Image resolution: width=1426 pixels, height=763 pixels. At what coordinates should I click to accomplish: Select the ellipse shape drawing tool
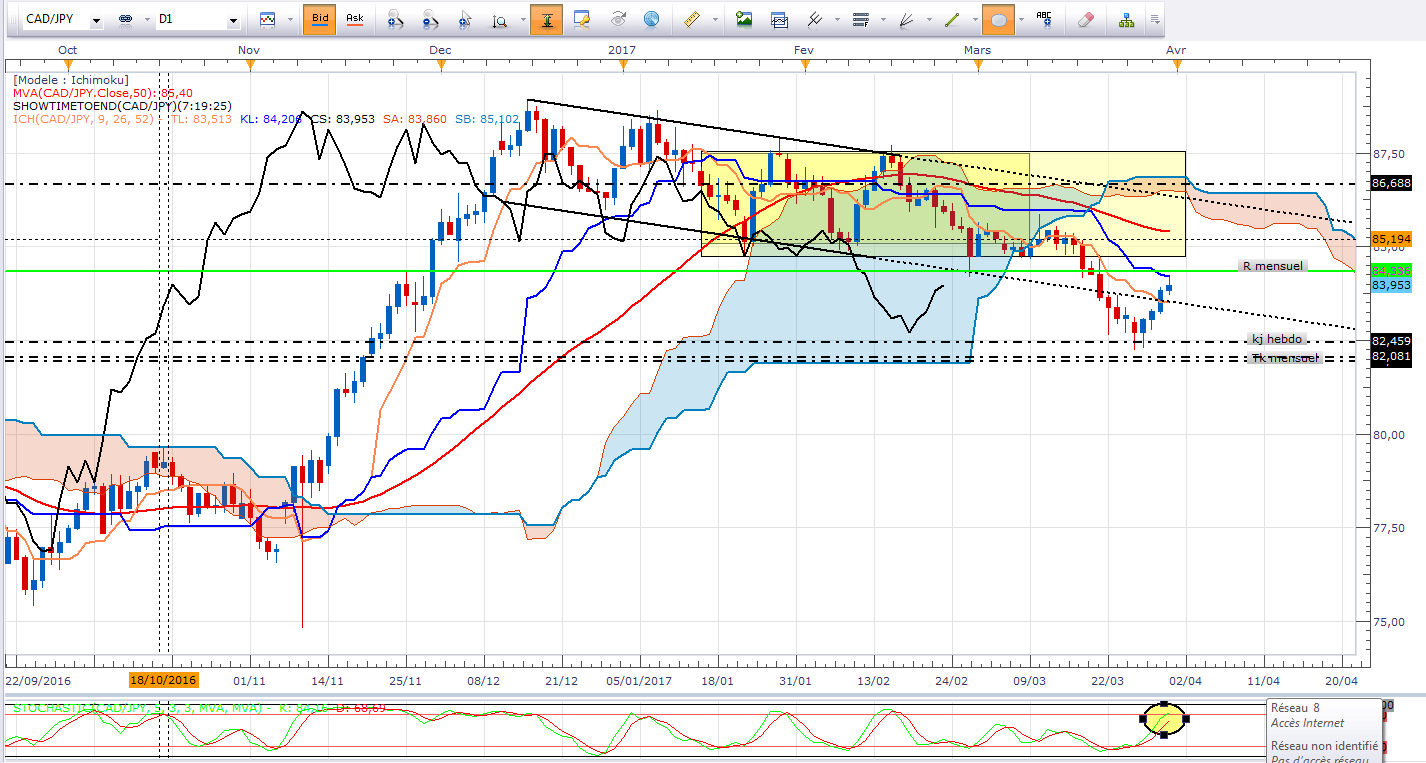tap(997, 20)
